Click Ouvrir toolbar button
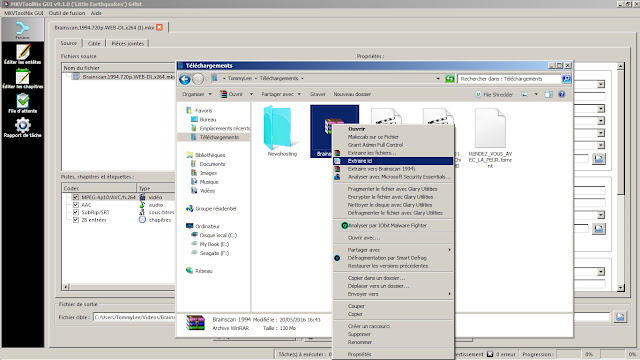 (x=232, y=94)
